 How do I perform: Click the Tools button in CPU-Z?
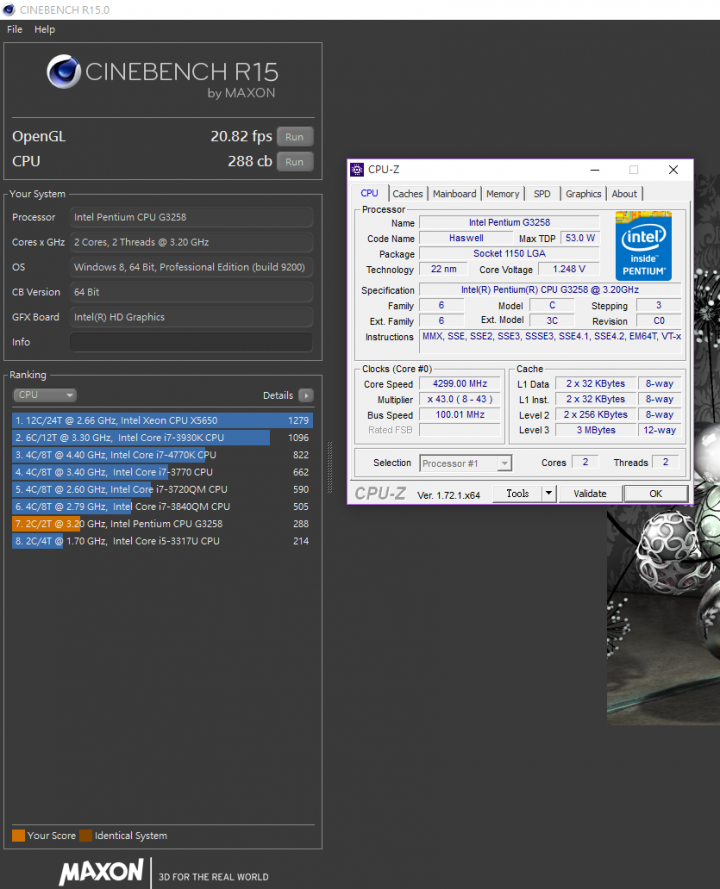pos(517,494)
